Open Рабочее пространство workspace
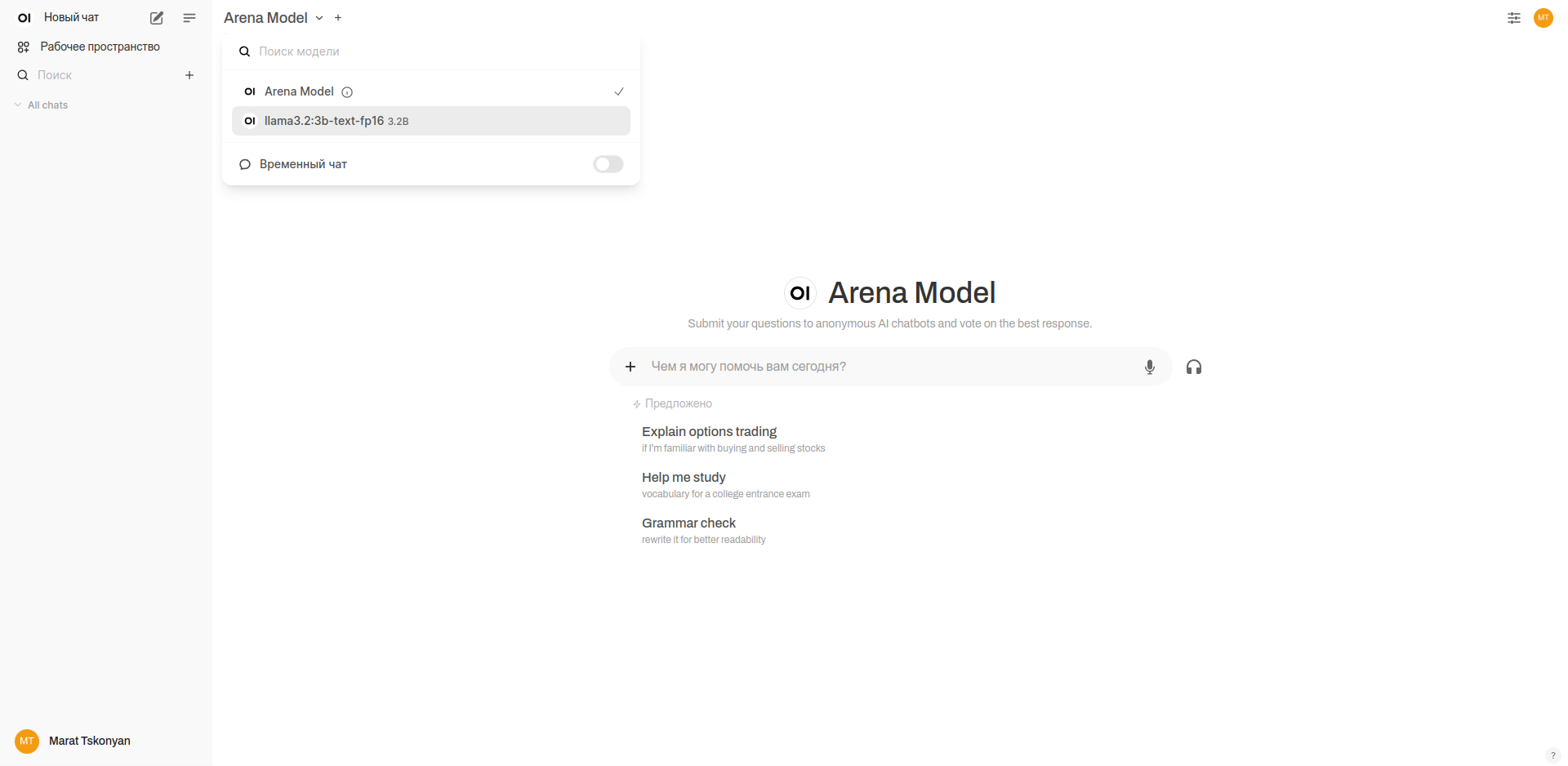 click(x=100, y=47)
